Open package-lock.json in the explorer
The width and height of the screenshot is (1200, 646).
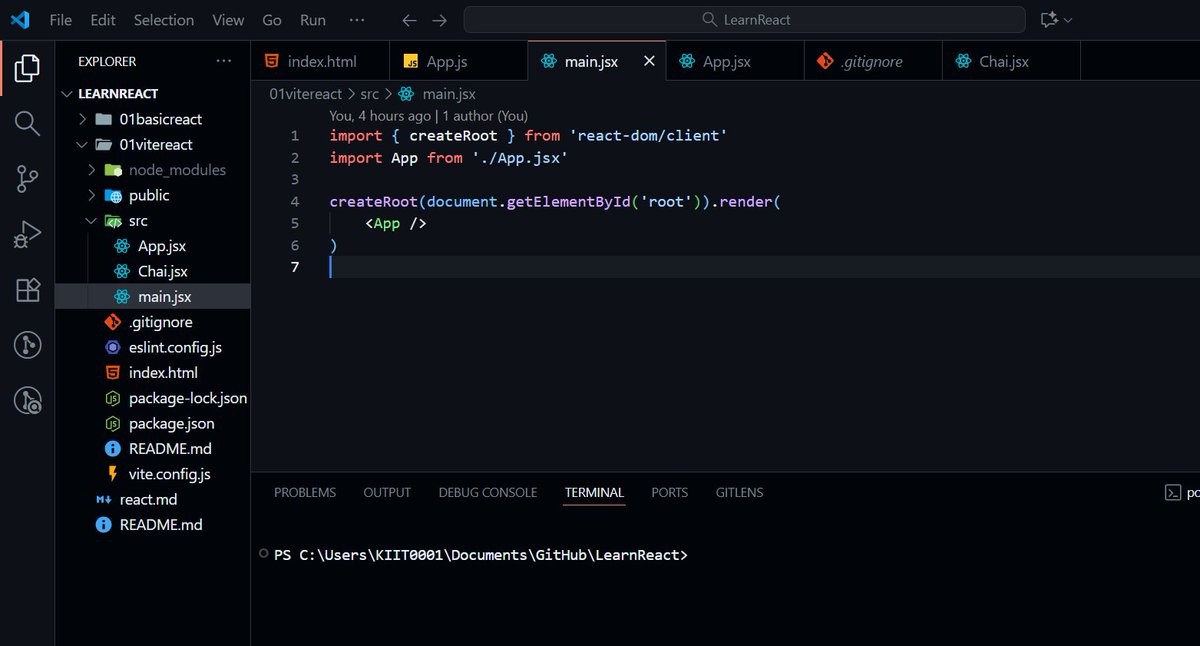click(153, 398)
